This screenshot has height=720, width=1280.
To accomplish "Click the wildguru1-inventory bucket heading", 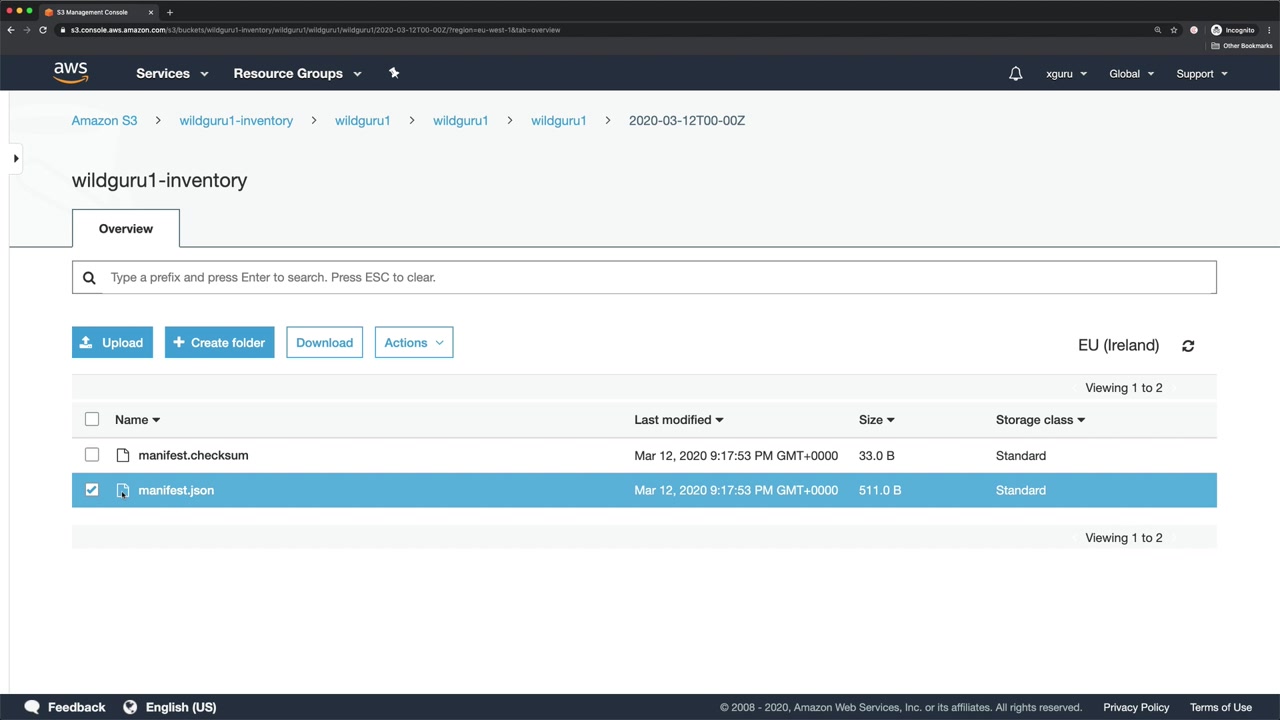I will point(159,181).
